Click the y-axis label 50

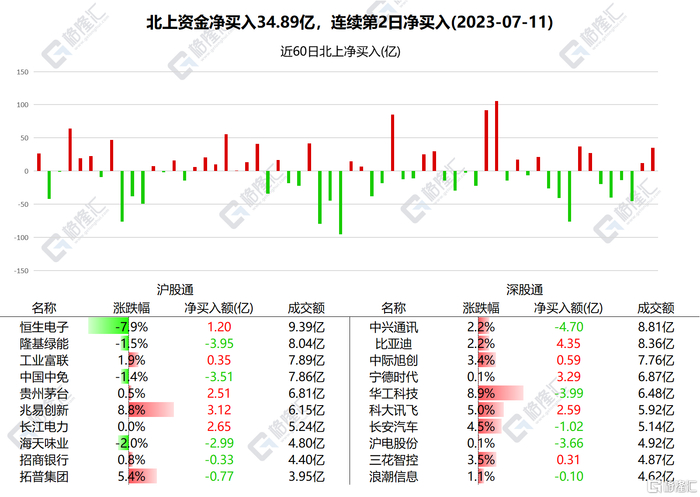tap(25, 138)
